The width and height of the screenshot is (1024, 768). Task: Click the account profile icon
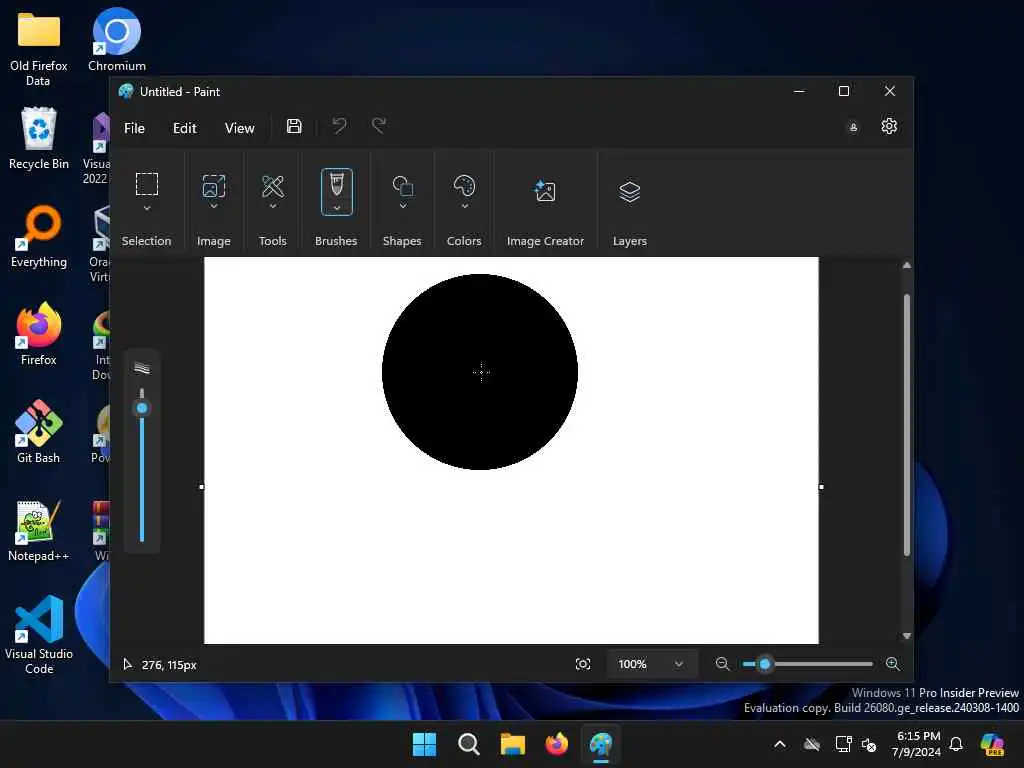click(x=853, y=128)
